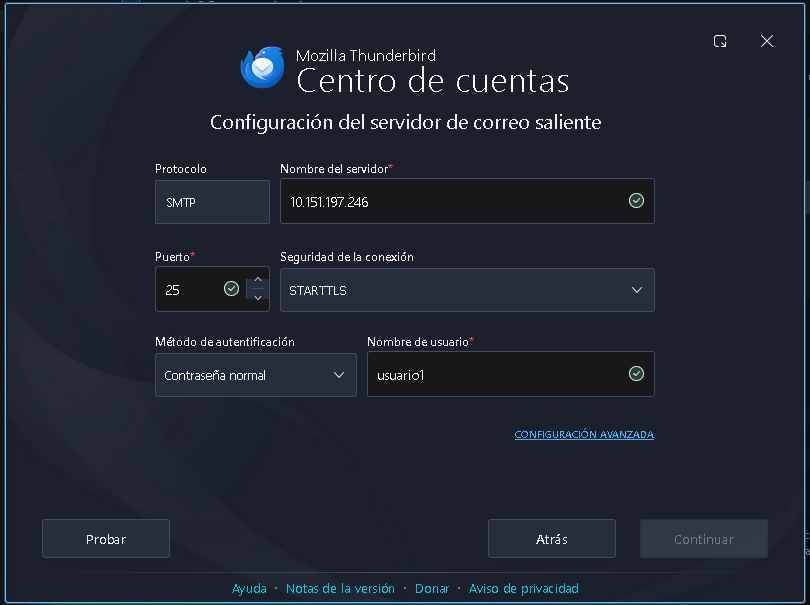Focus the Nombre de usuario input field

510,374
